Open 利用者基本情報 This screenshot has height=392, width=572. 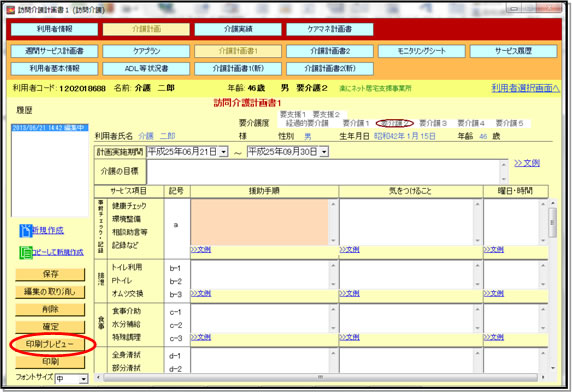pos(54,69)
